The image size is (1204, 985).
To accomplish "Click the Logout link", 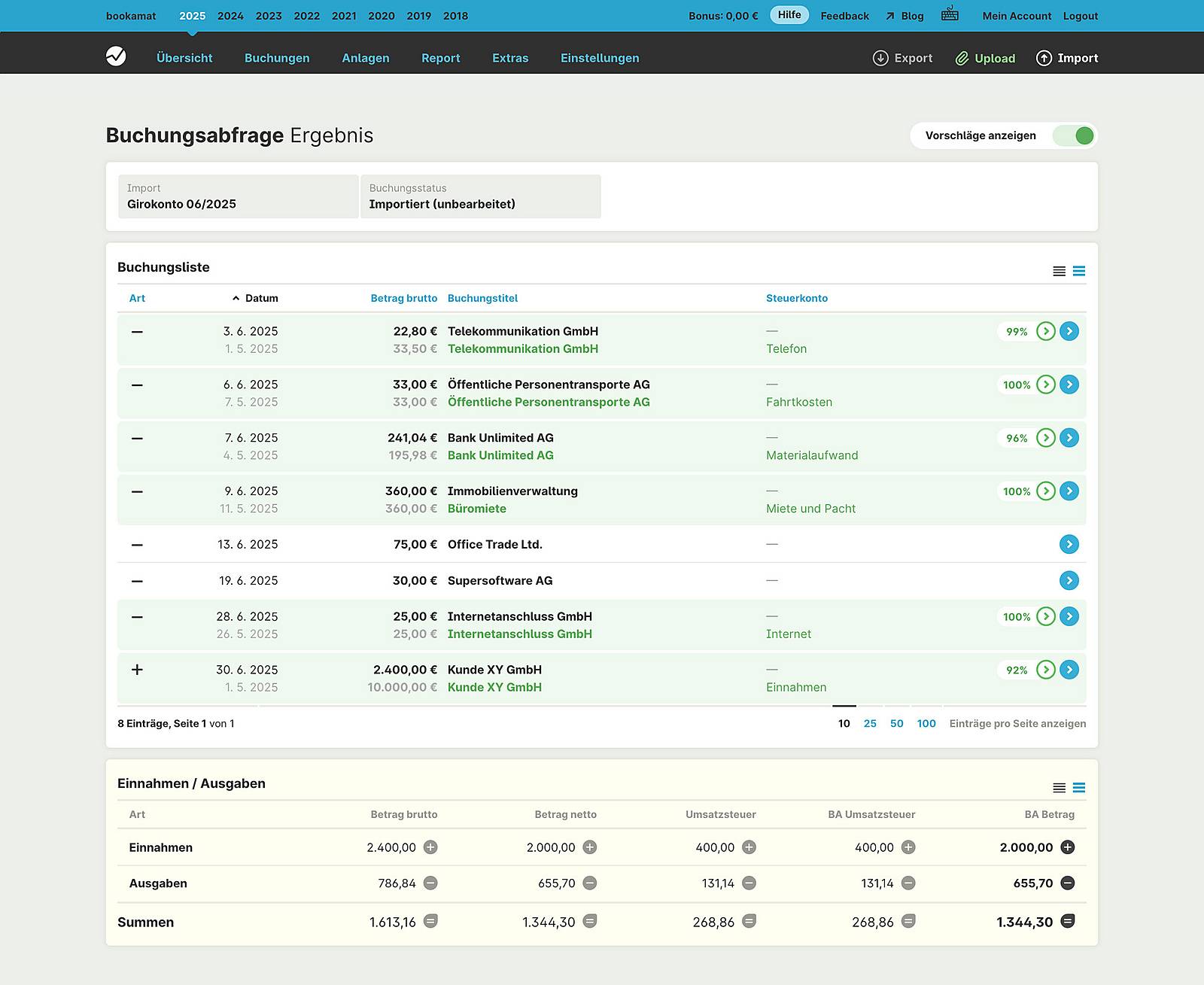I will tap(1081, 16).
